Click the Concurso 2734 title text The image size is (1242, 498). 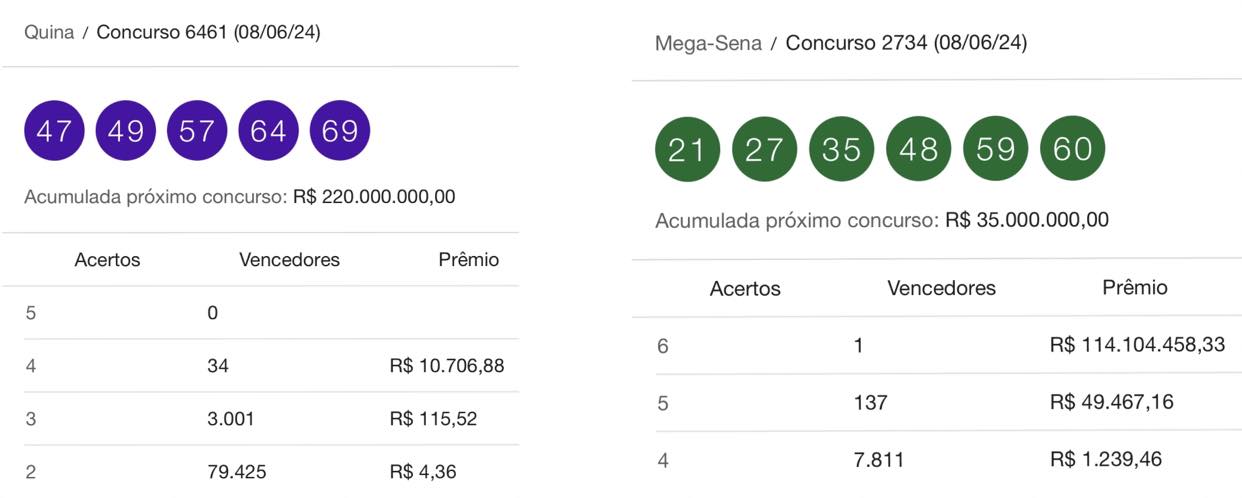tap(905, 43)
